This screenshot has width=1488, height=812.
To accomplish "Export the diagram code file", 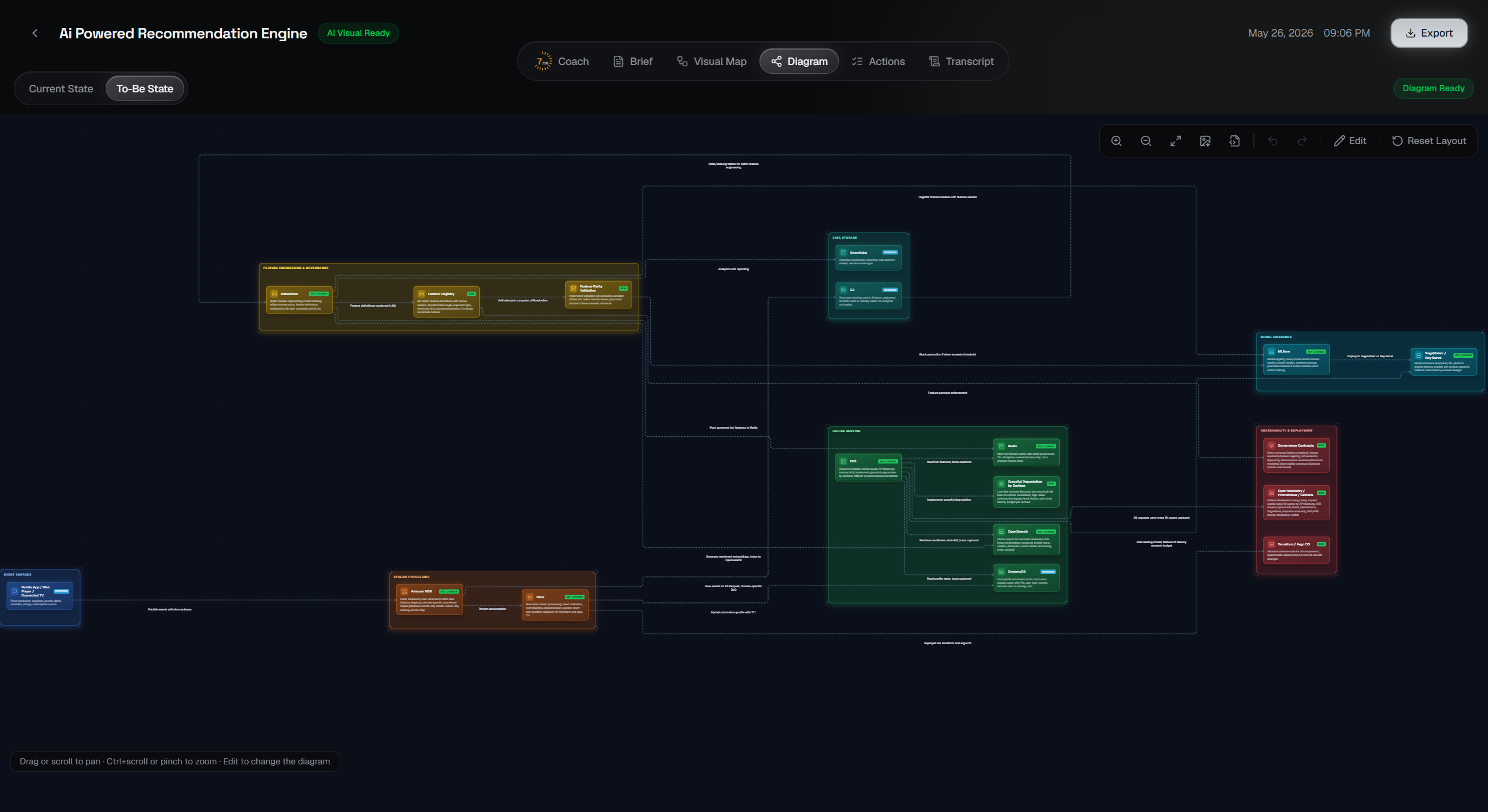I will pos(1235,141).
